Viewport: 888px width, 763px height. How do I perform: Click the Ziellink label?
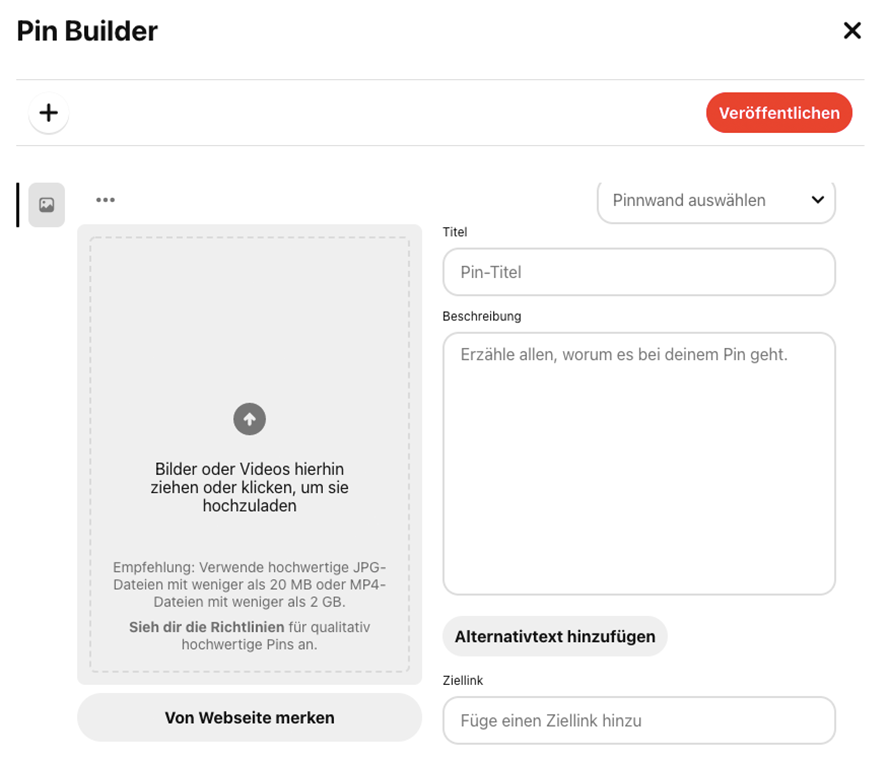point(463,680)
